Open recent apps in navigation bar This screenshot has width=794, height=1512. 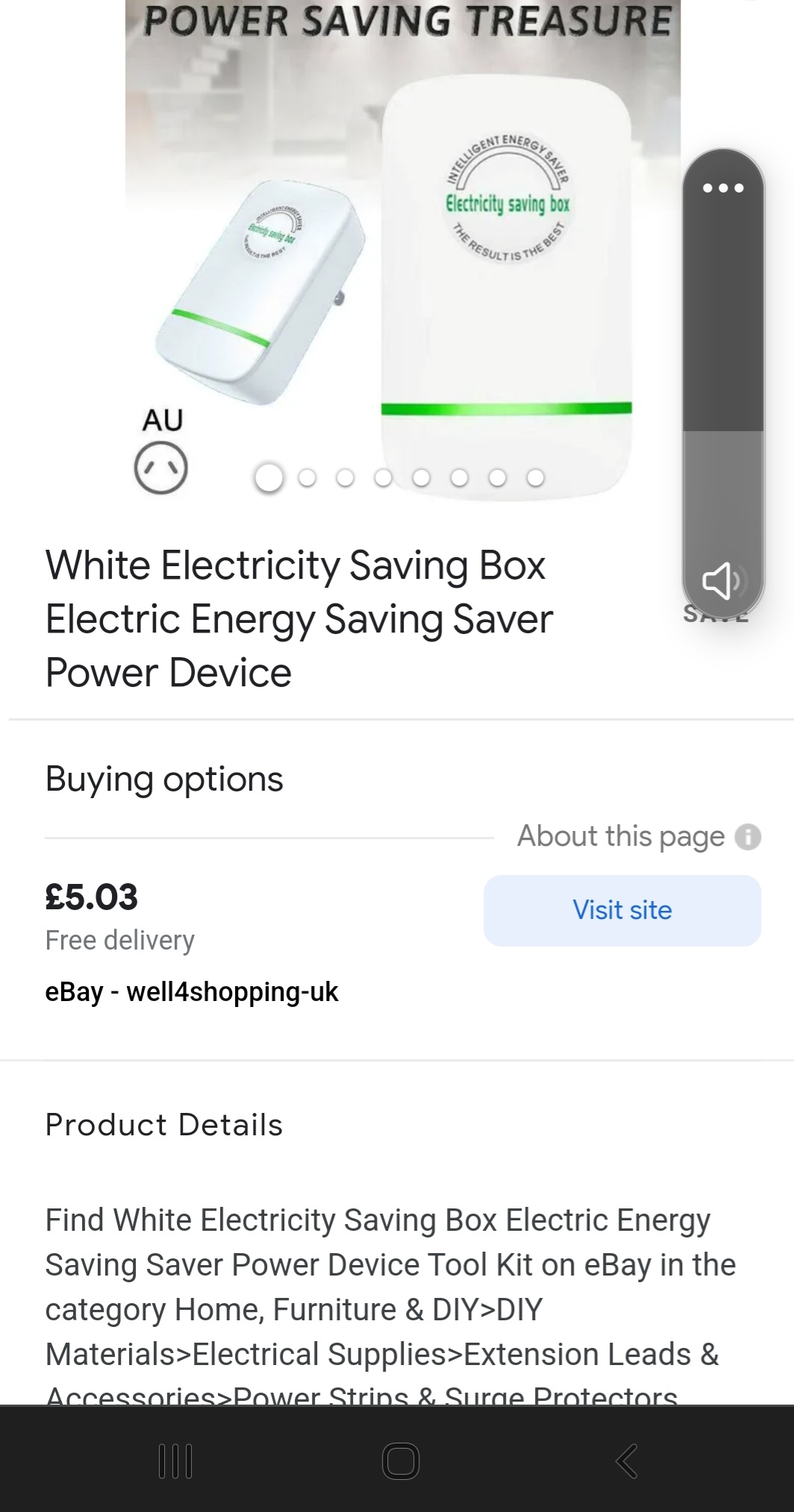point(176,1461)
